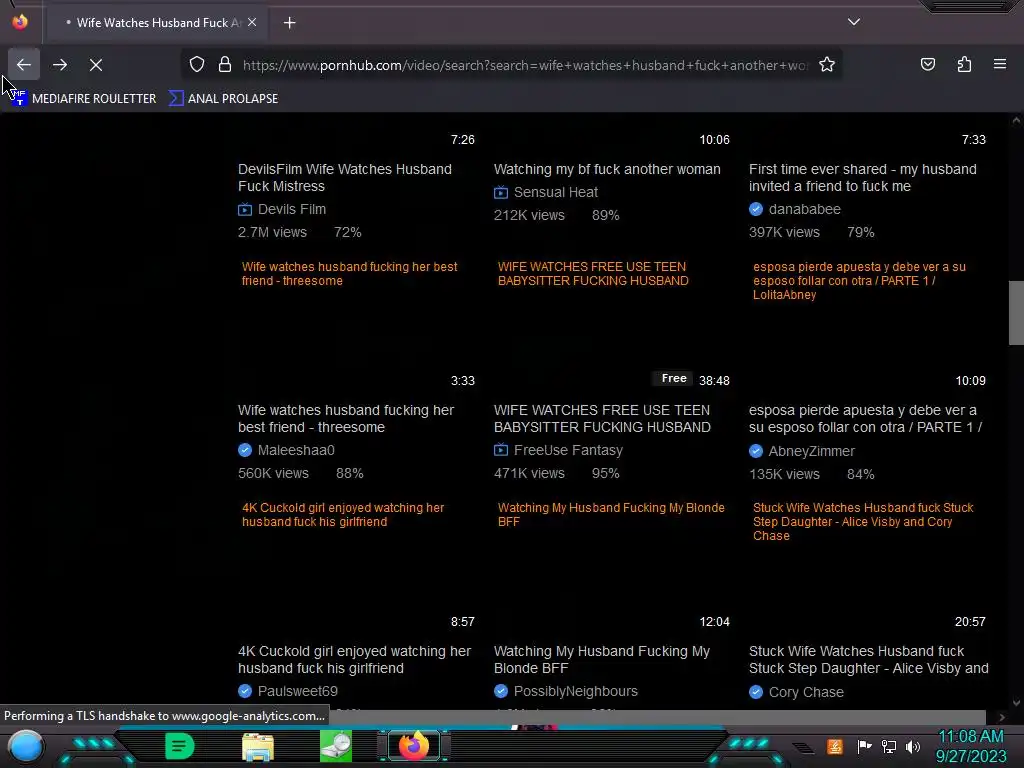Screen dimensions: 1024x768
Task: Open the tracking protection shield panel
Action: tap(197, 65)
